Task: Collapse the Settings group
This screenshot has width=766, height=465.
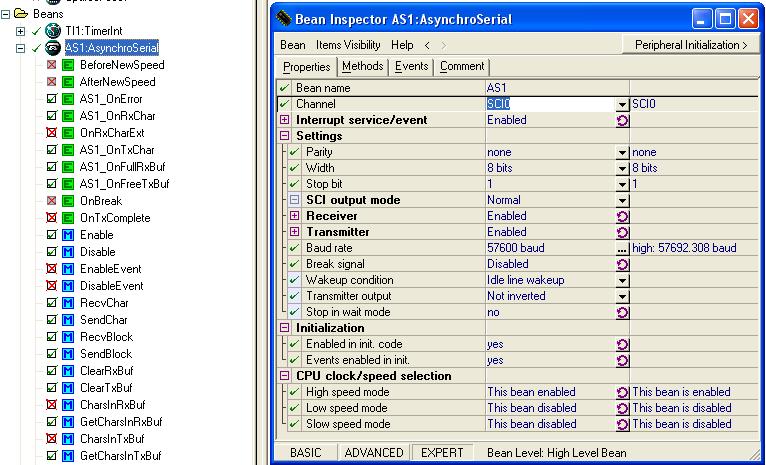Action: 284,136
